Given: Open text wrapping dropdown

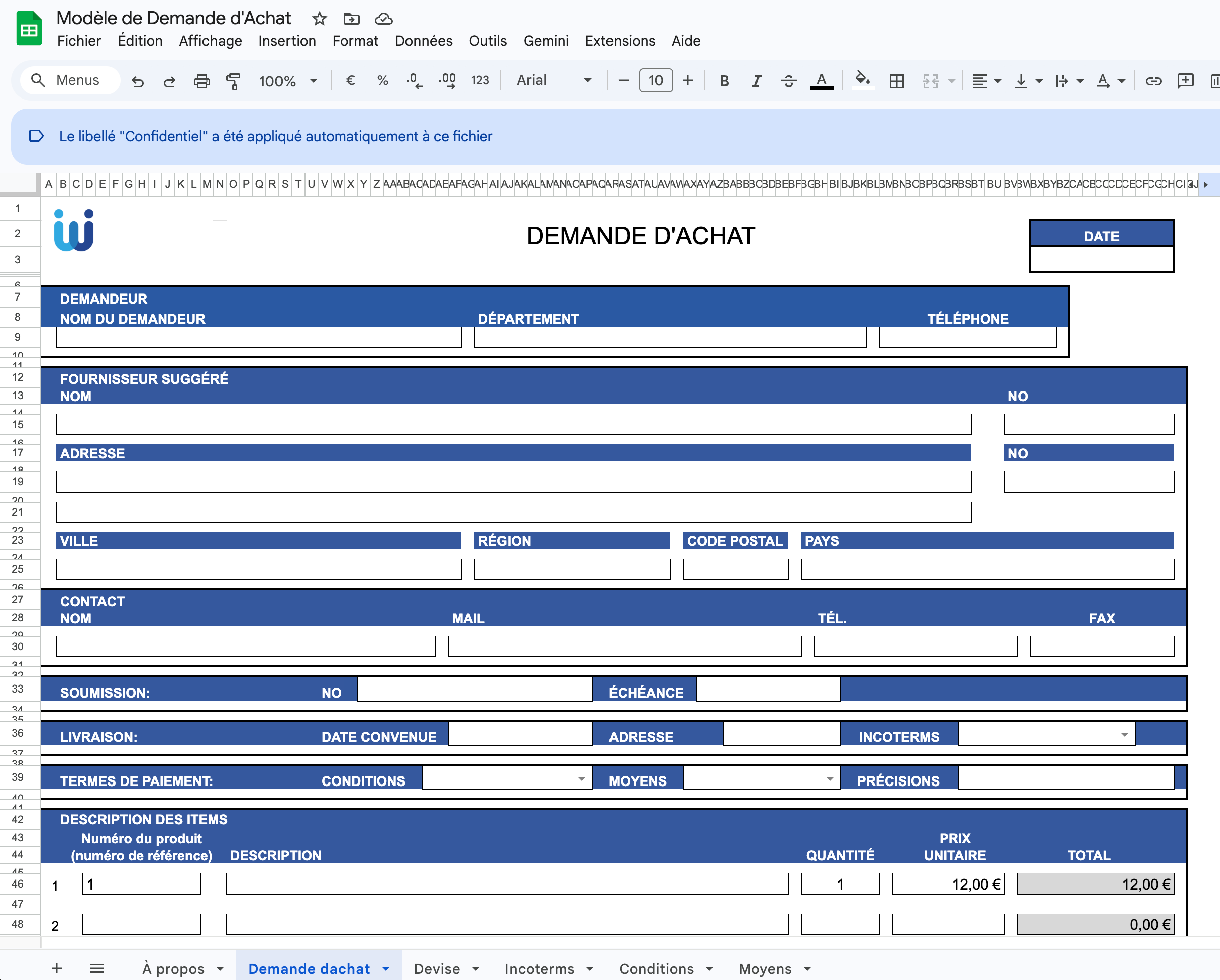Looking at the screenshot, I should [1069, 81].
